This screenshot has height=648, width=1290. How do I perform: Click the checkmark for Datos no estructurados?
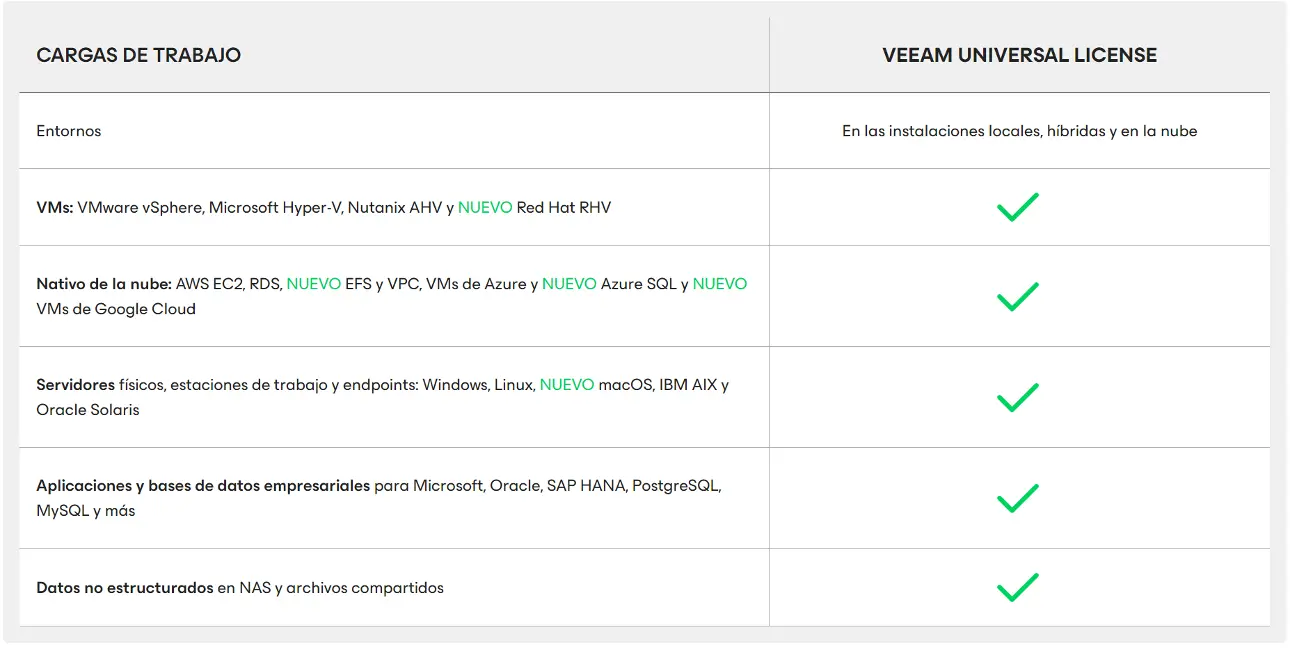[1018, 587]
